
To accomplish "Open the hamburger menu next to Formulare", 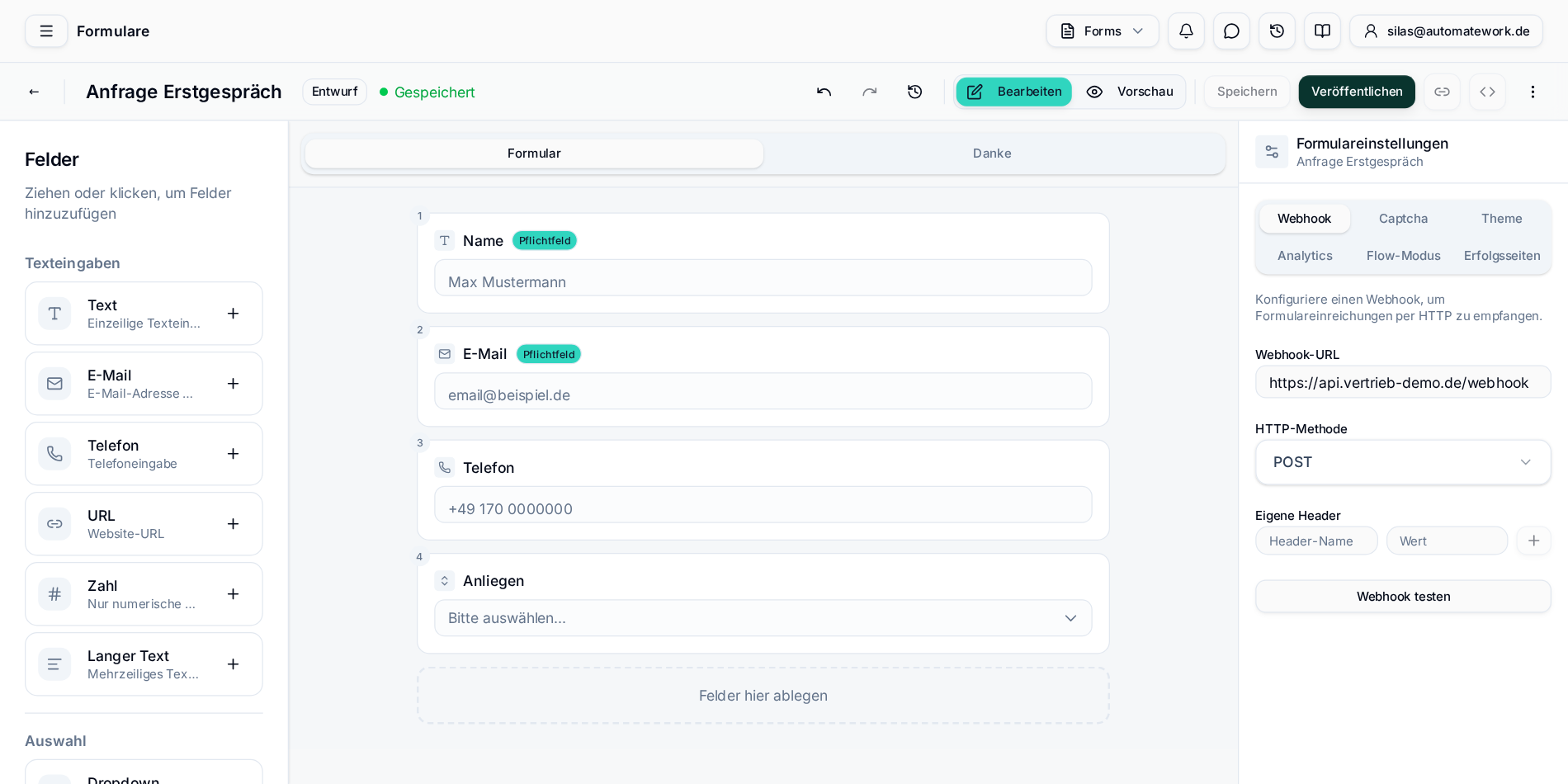I will click(46, 31).
